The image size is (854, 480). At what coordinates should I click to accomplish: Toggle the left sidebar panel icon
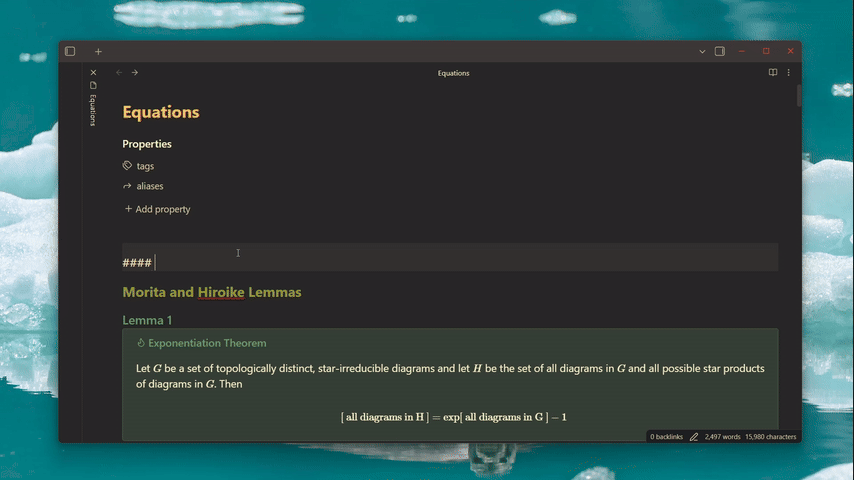point(70,51)
